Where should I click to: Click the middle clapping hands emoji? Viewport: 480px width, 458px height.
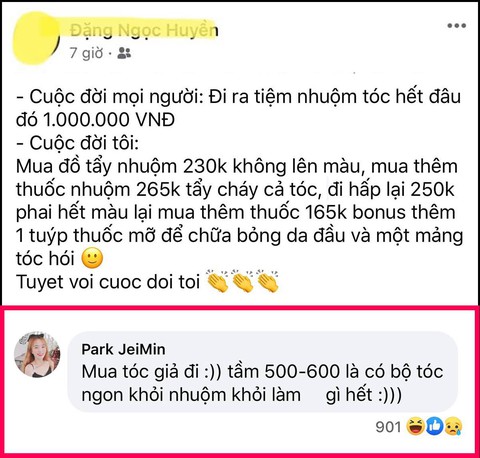[243, 281]
